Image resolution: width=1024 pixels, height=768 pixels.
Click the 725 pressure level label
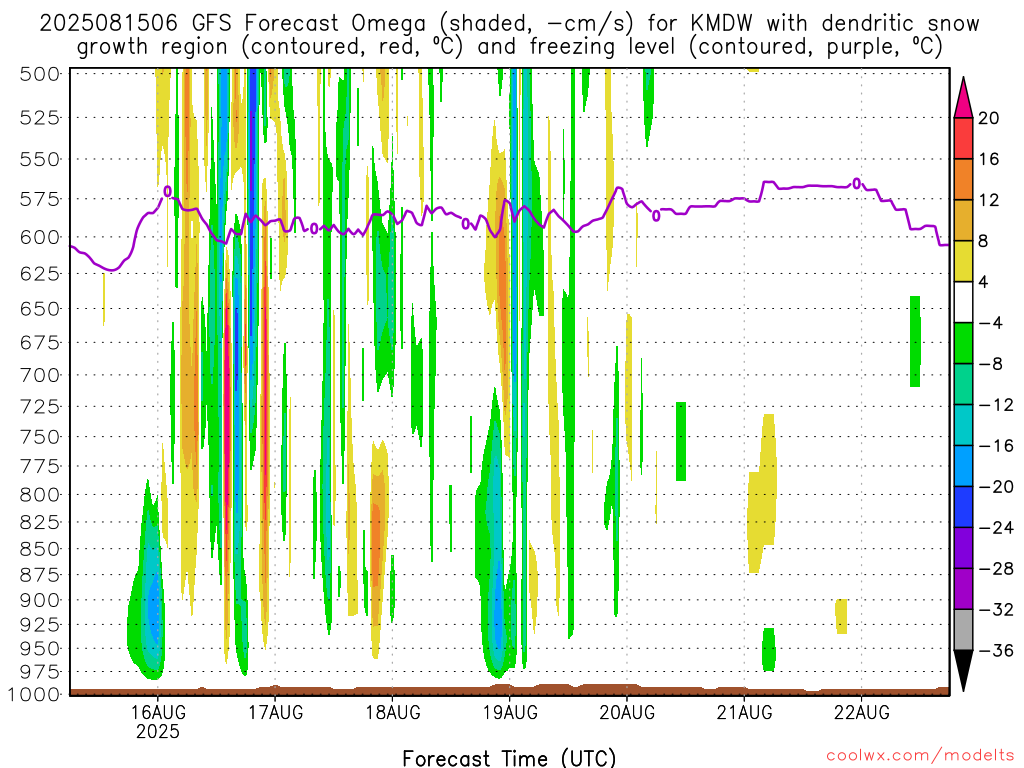pyautogui.click(x=39, y=406)
